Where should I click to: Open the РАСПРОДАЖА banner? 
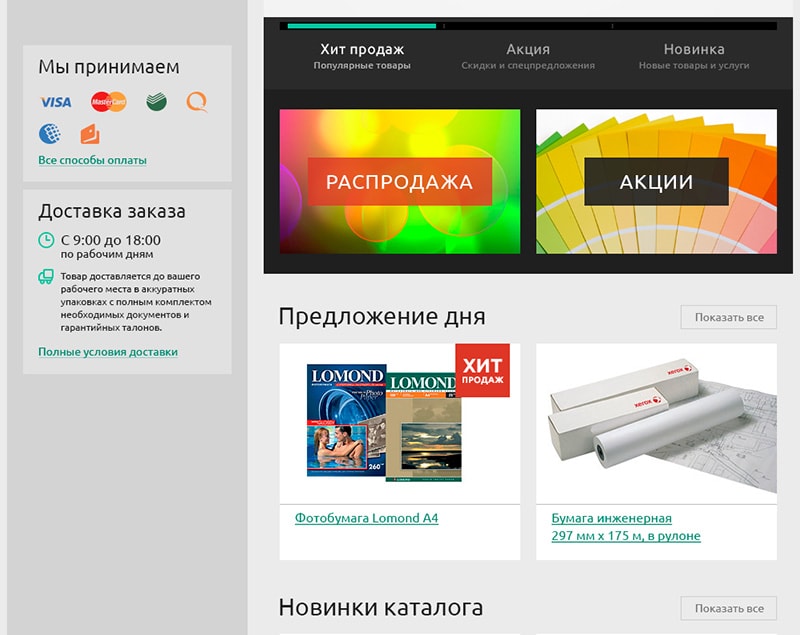coord(399,182)
